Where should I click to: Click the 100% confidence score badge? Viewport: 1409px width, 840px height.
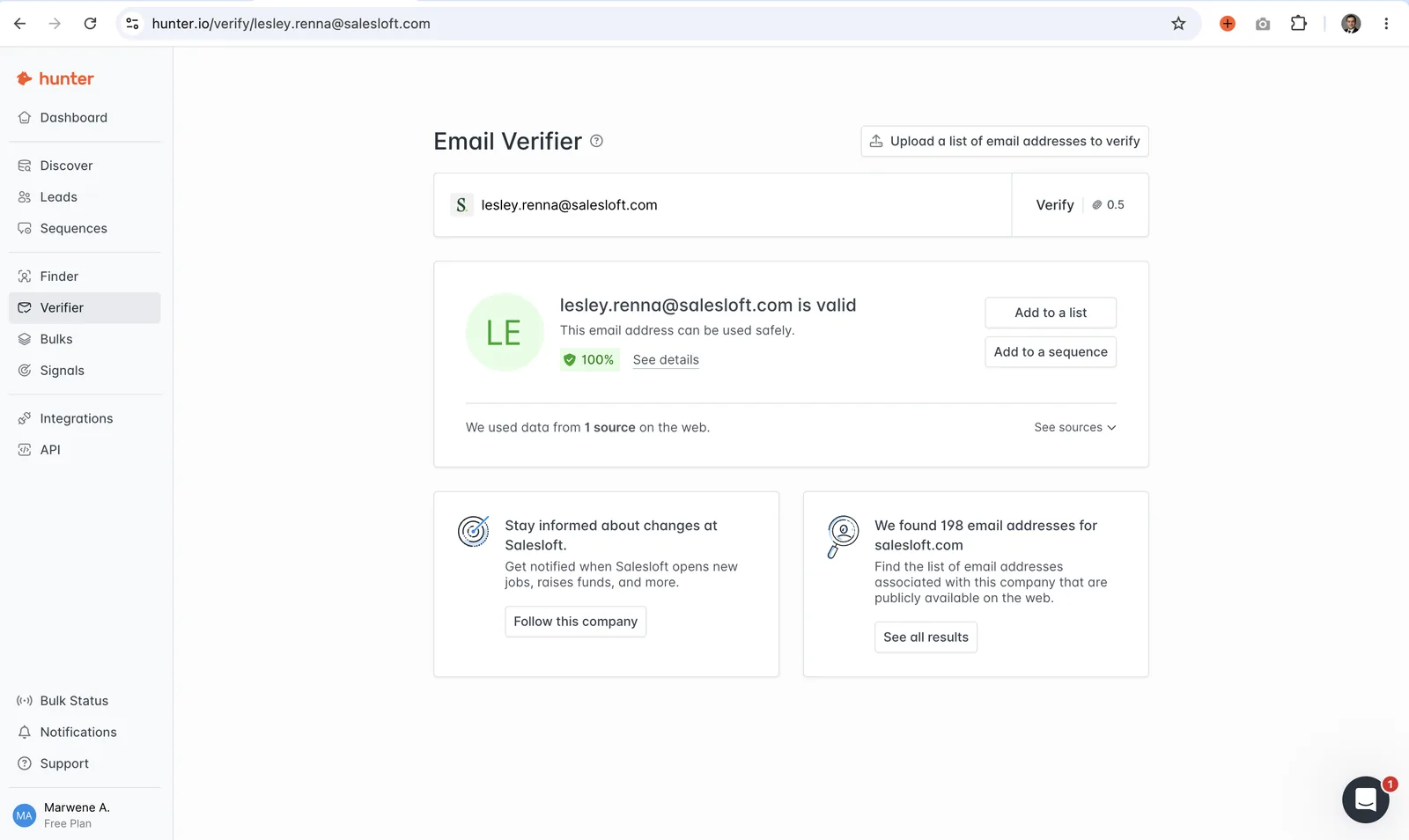click(589, 360)
